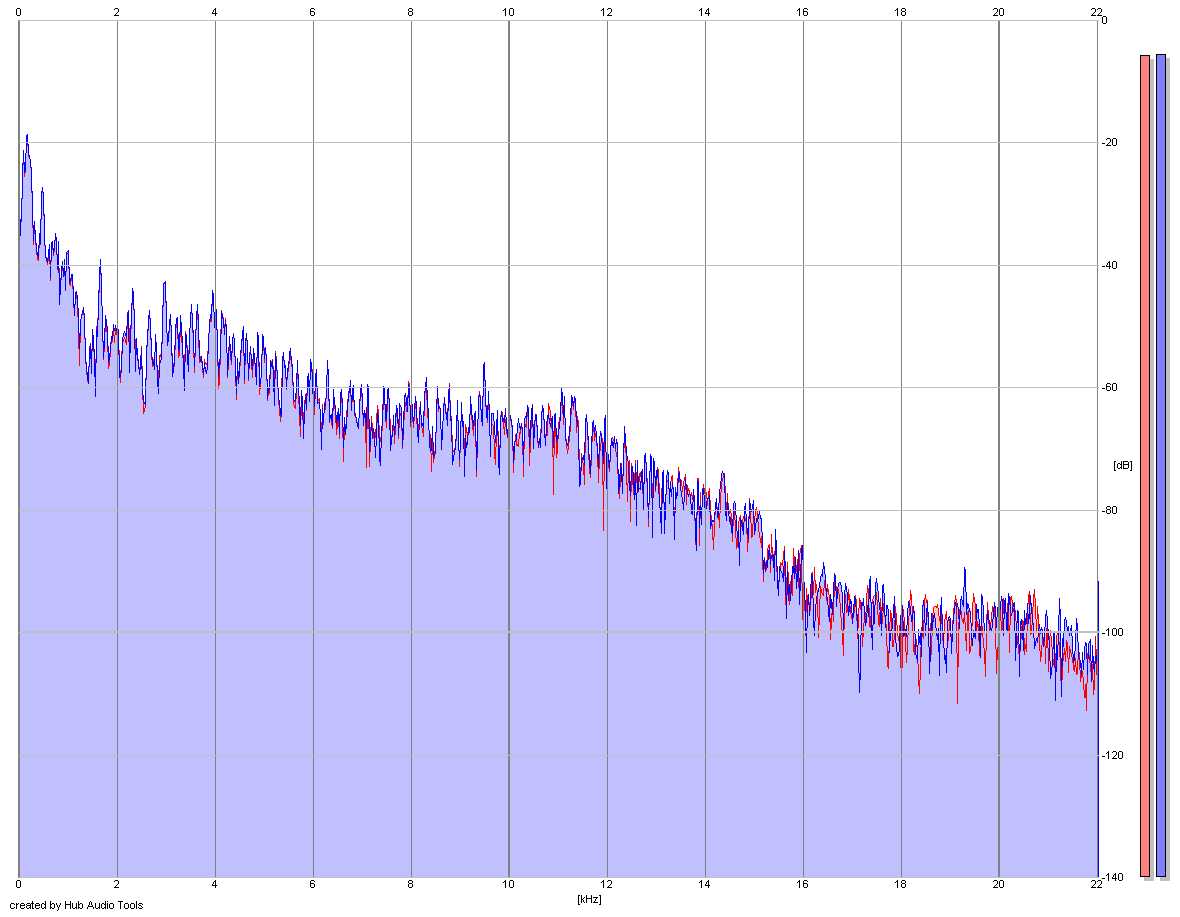Click the -80 label on dB axis
The width and height of the screenshot is (1180, 917).
pos(1109,510)
